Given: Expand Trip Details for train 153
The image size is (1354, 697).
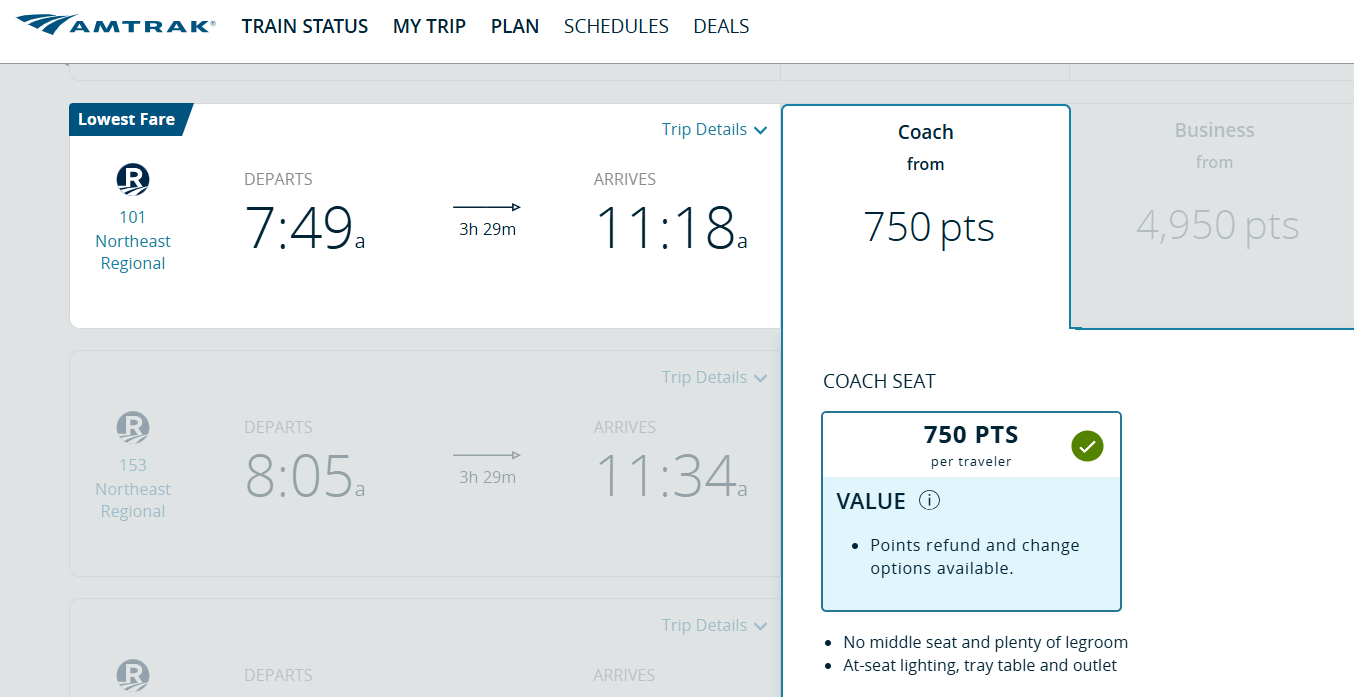Looking at the screenshot, I should click(714, 377).
